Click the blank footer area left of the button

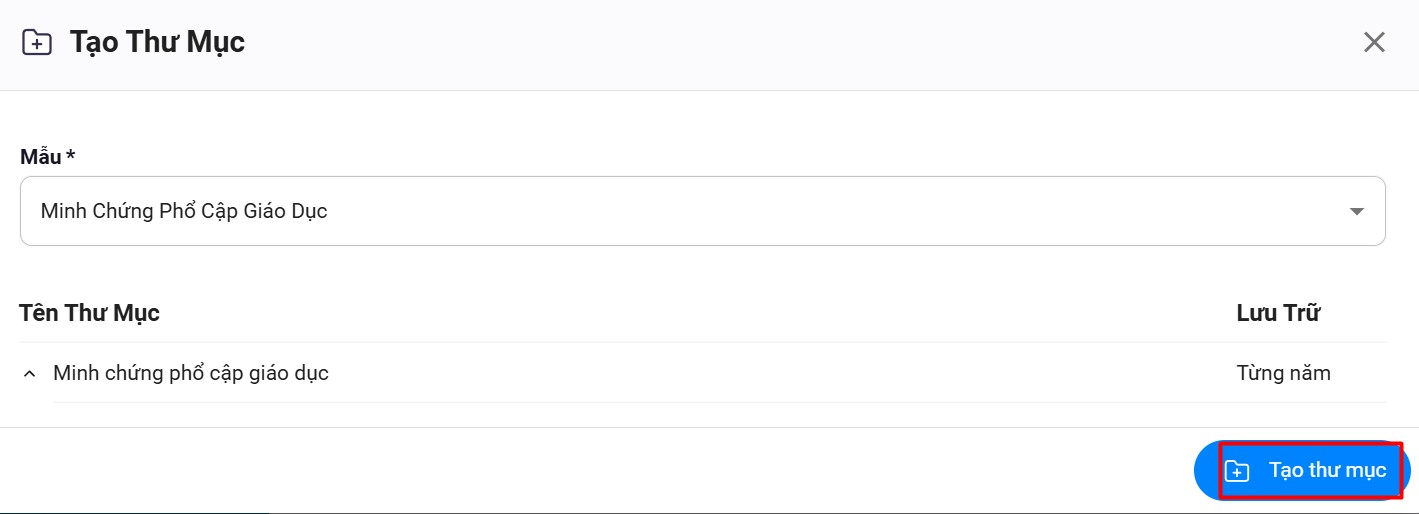tap(600, 470)
